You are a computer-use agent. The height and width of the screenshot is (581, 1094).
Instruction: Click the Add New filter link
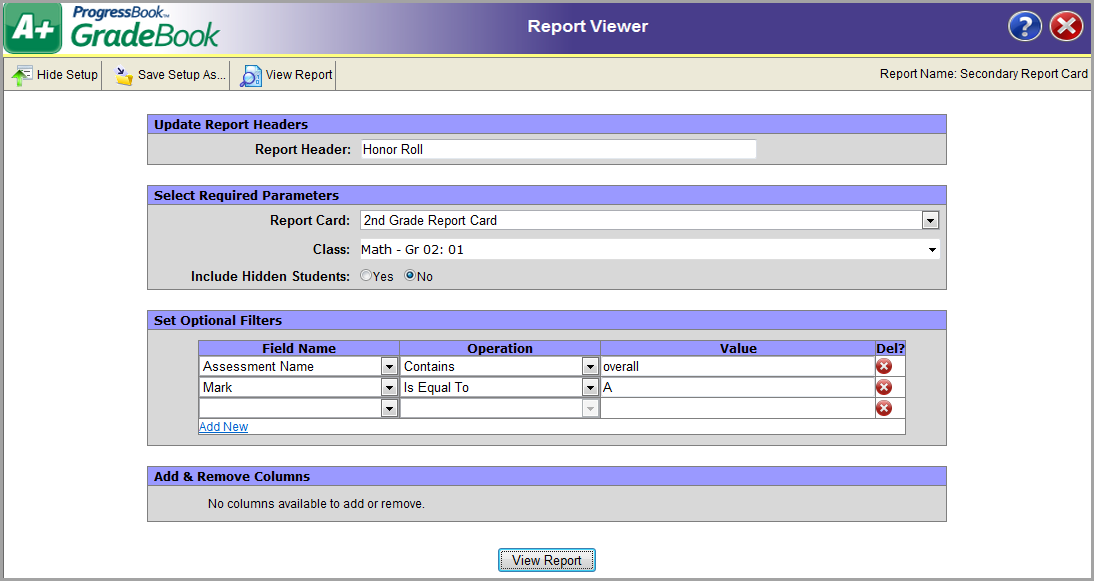click(x=223, y=427)
